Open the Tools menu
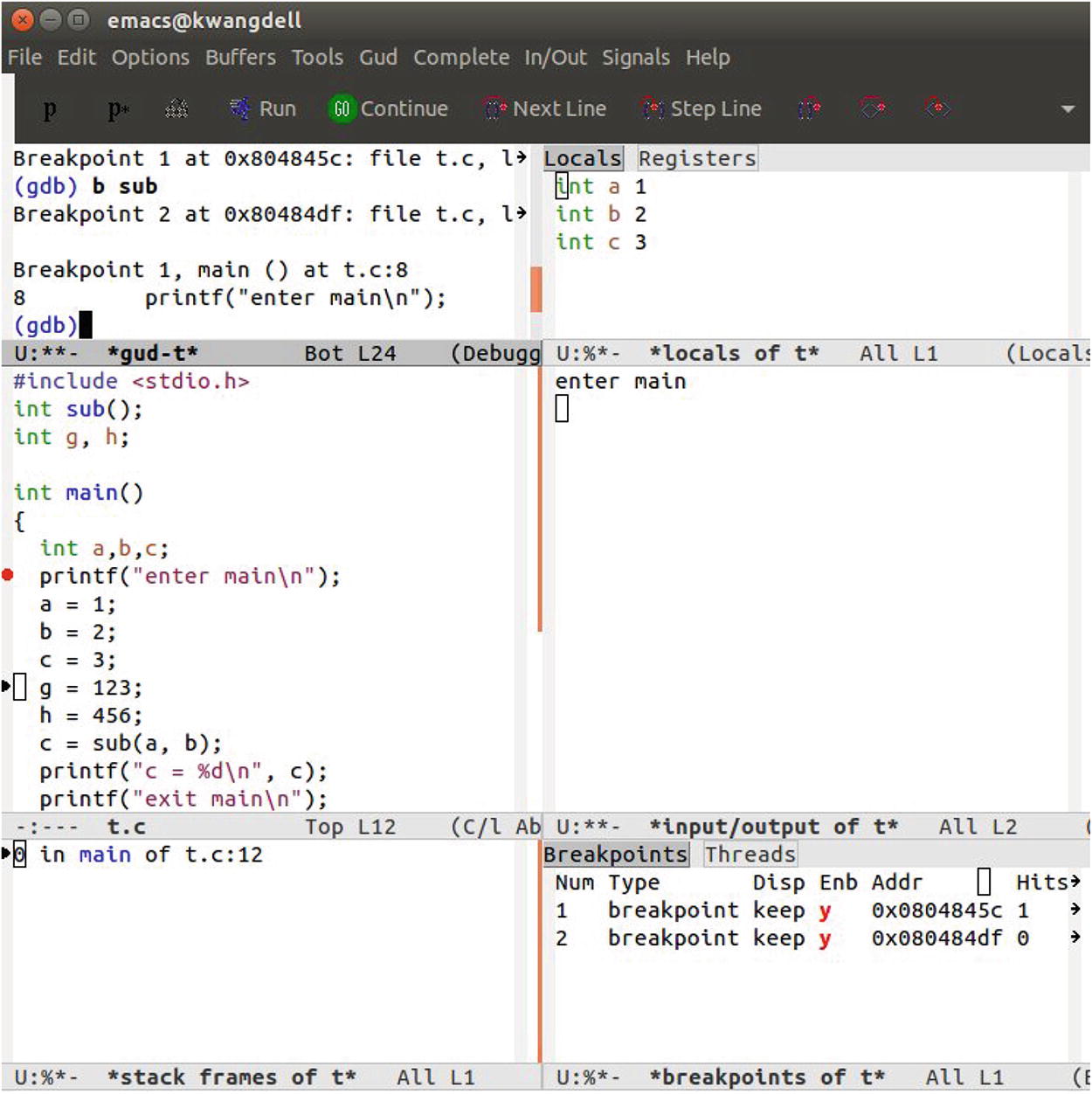1092x1094 pixels. tap(317, 58)
